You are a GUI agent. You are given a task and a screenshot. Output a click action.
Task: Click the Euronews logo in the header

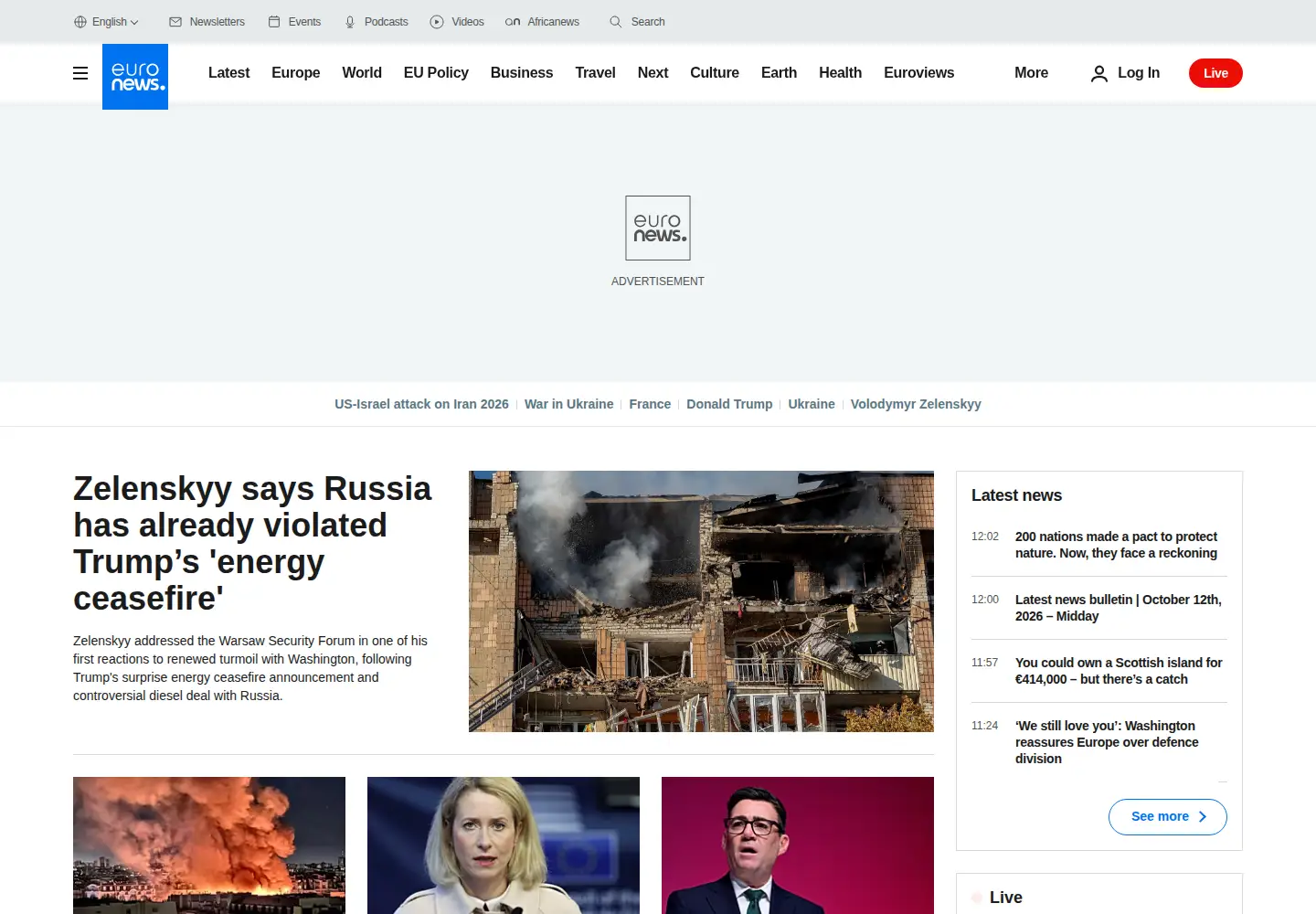pos(135,77)
